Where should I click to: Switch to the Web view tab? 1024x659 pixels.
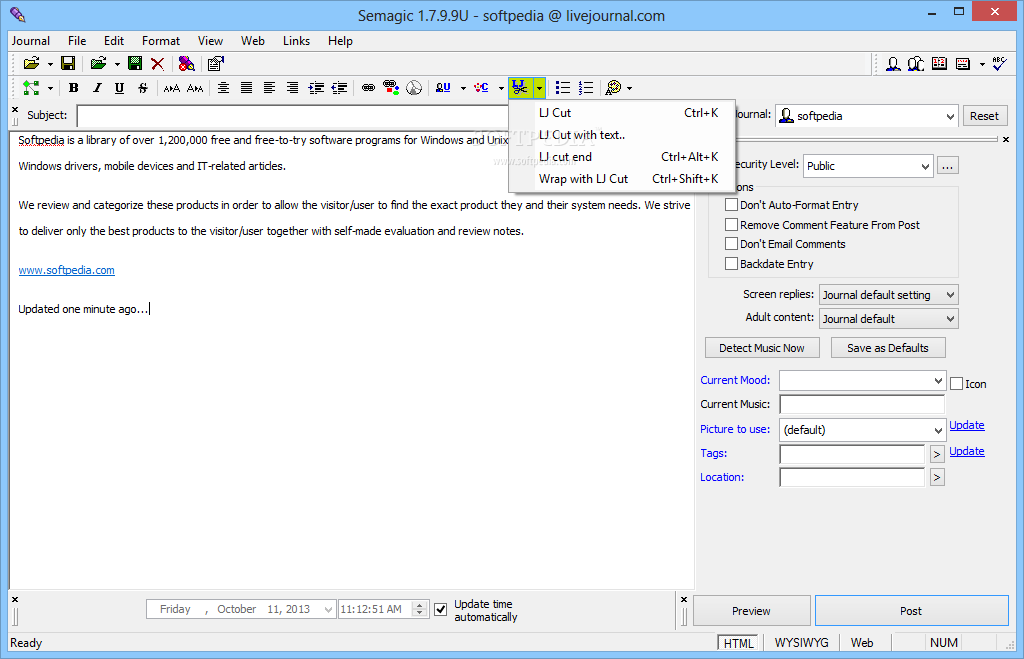coord(861,643)
